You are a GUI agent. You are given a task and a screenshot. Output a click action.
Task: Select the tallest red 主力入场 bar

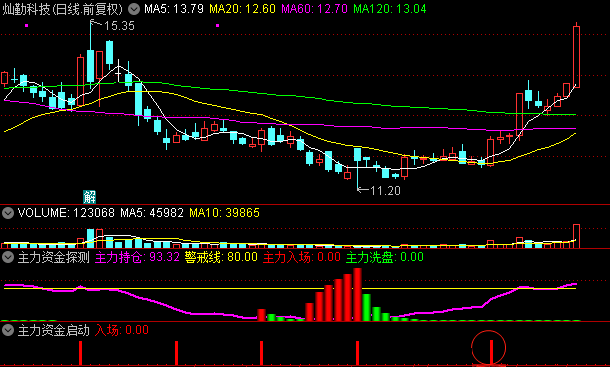coord(358,295)
